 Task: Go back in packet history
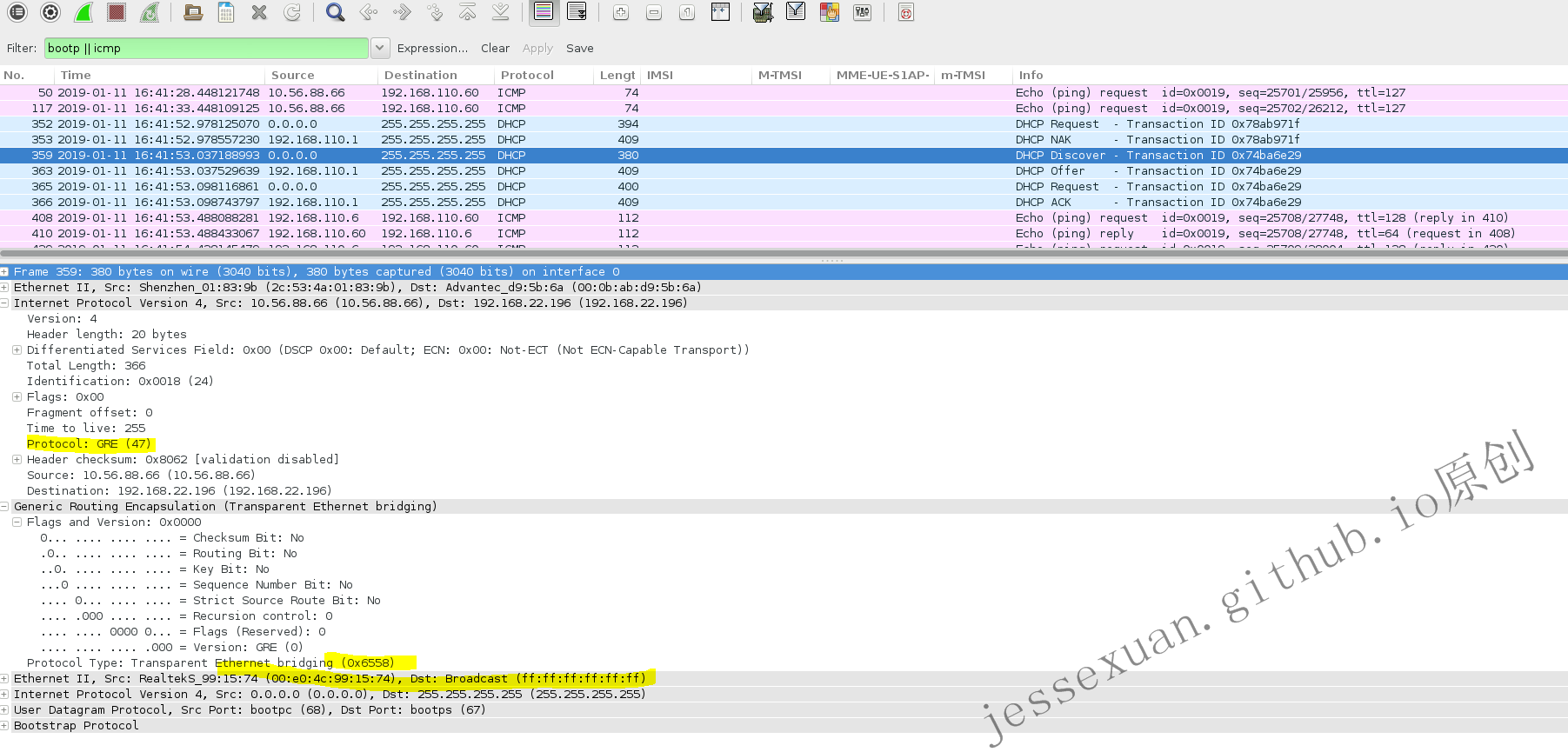369,12
